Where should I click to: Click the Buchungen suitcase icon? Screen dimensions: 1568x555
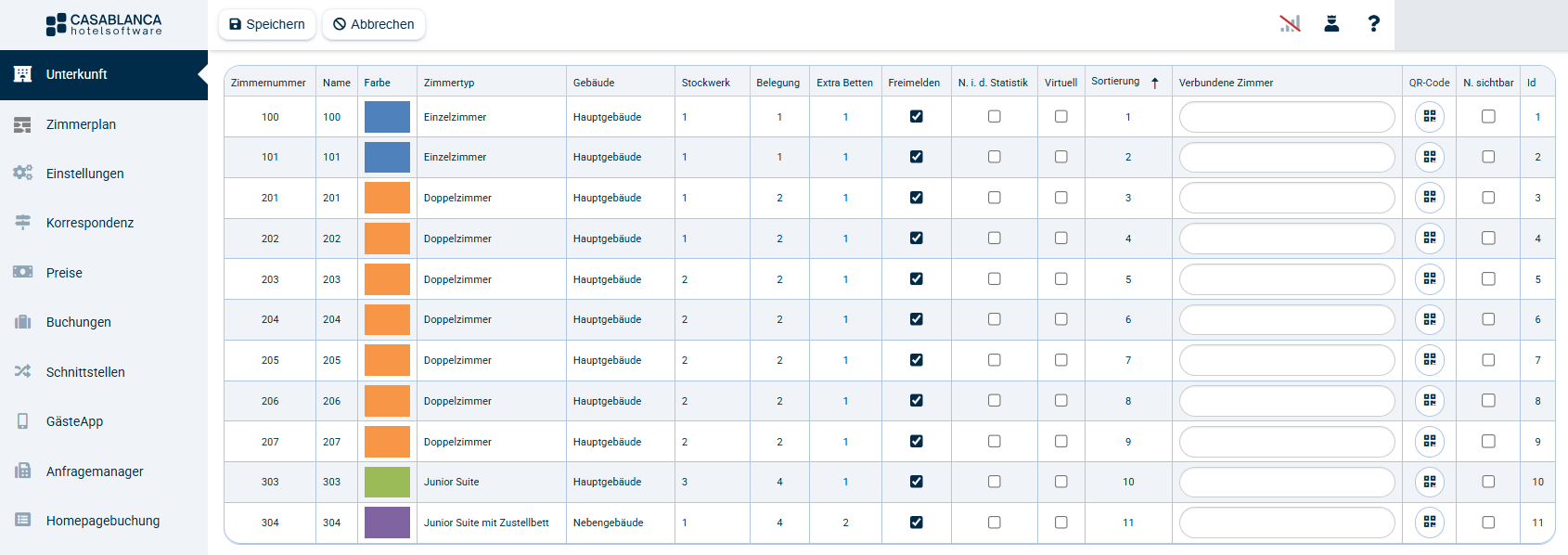pos(23,322)
